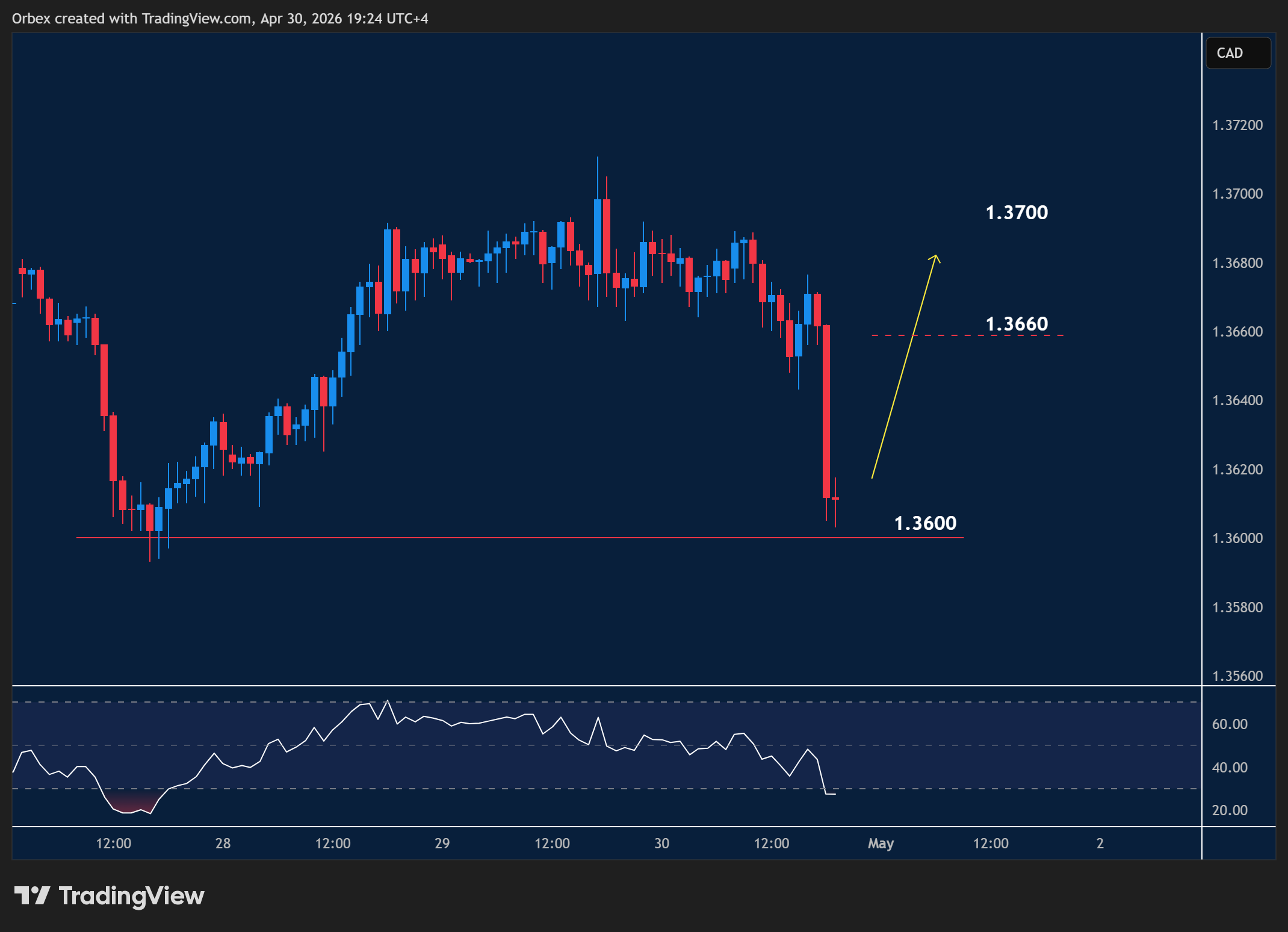Click the RSI 20.00 axis value
The width and height of the screenshot is (1288, 932).
click(x=1230, y=810)
